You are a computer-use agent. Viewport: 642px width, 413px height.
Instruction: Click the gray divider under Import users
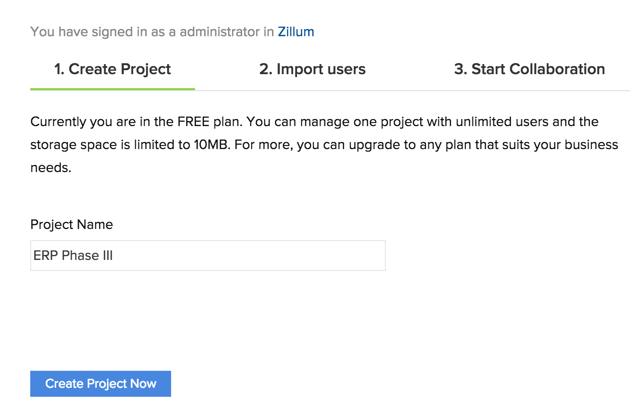[x=312, y=90]
